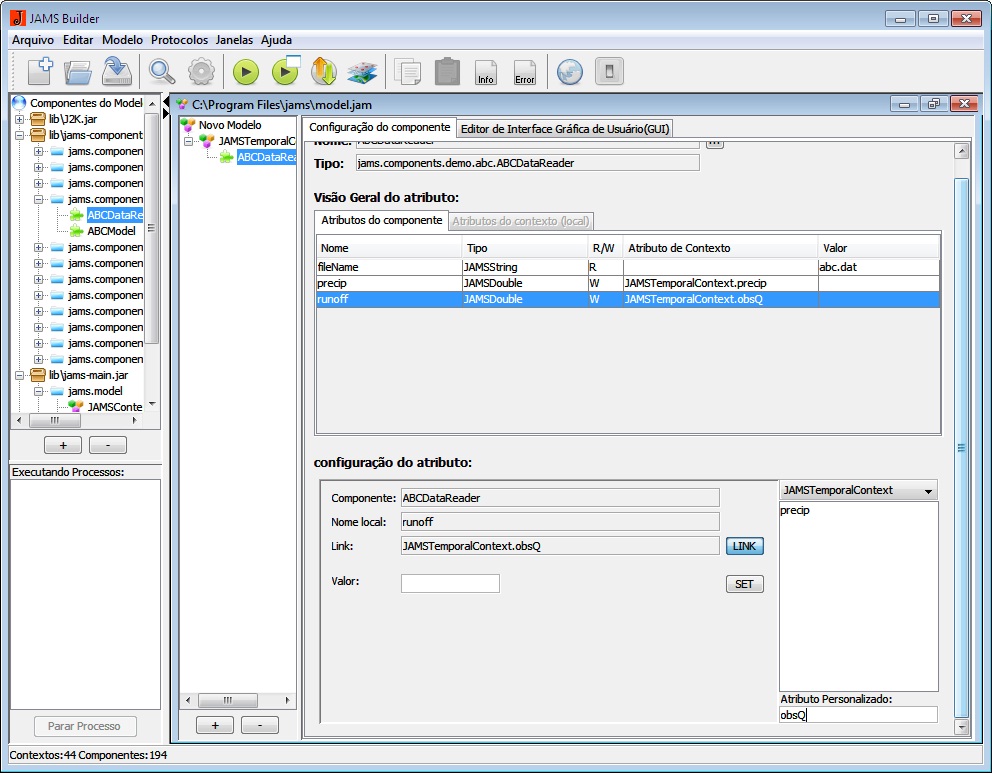Click the globe icon in toolbar

[x=570, y=72]
